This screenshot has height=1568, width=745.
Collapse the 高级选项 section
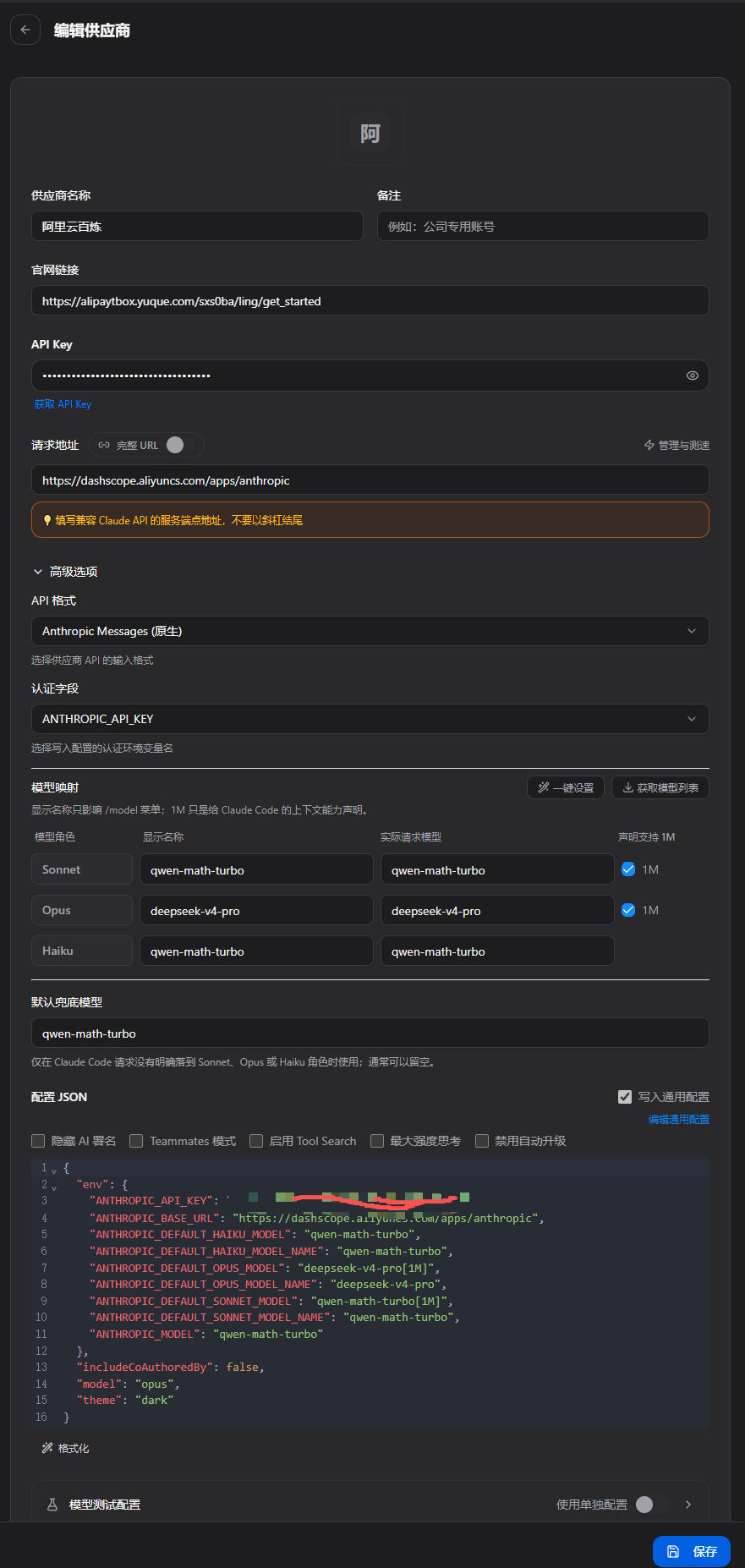point(65,572)
